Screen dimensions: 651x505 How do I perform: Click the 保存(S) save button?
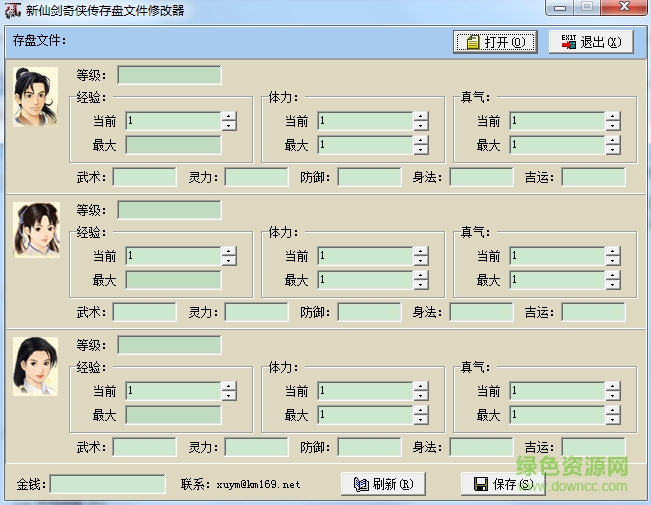click(x=503, y=484)
